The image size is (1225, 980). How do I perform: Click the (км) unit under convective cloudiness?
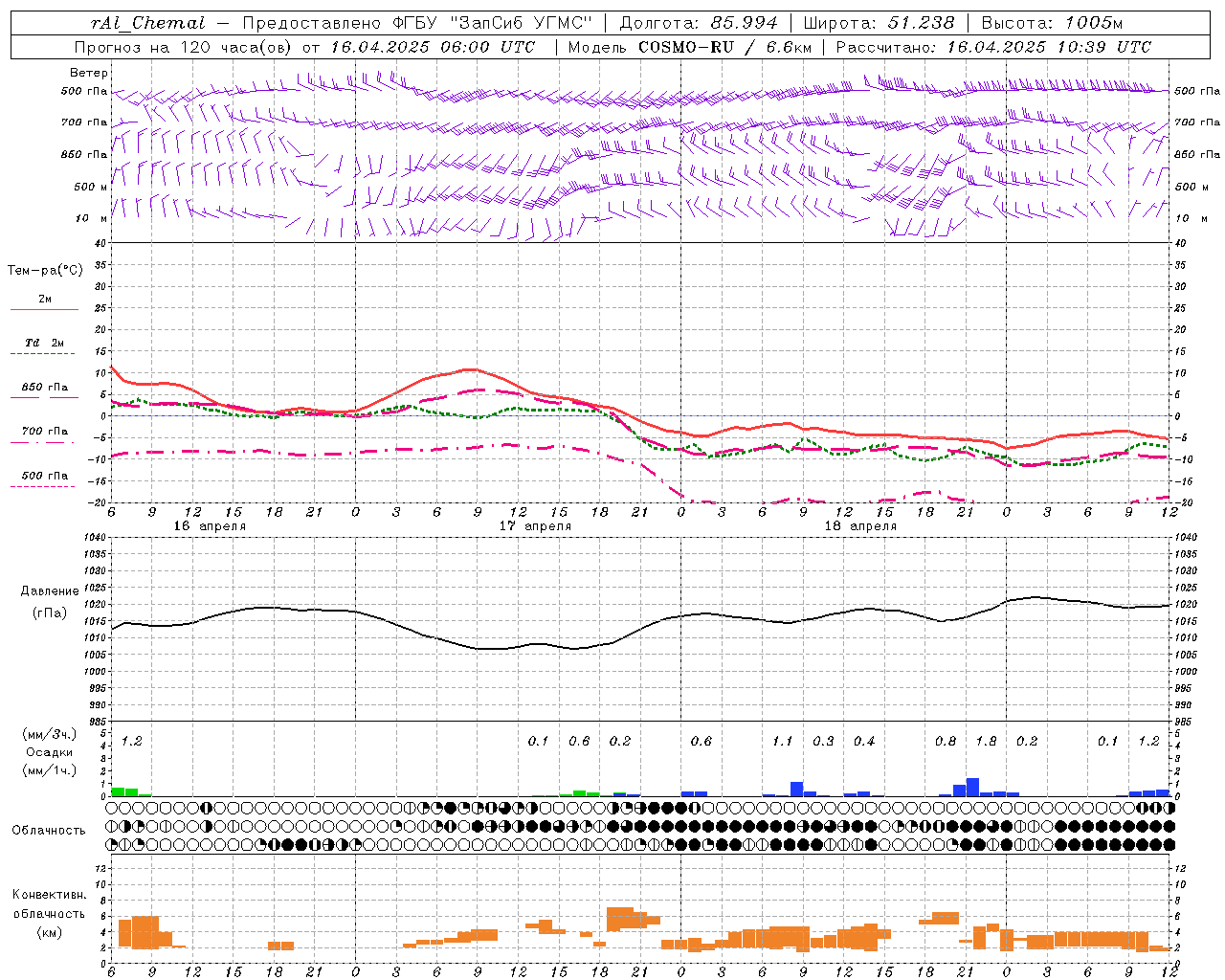[49, 932]
